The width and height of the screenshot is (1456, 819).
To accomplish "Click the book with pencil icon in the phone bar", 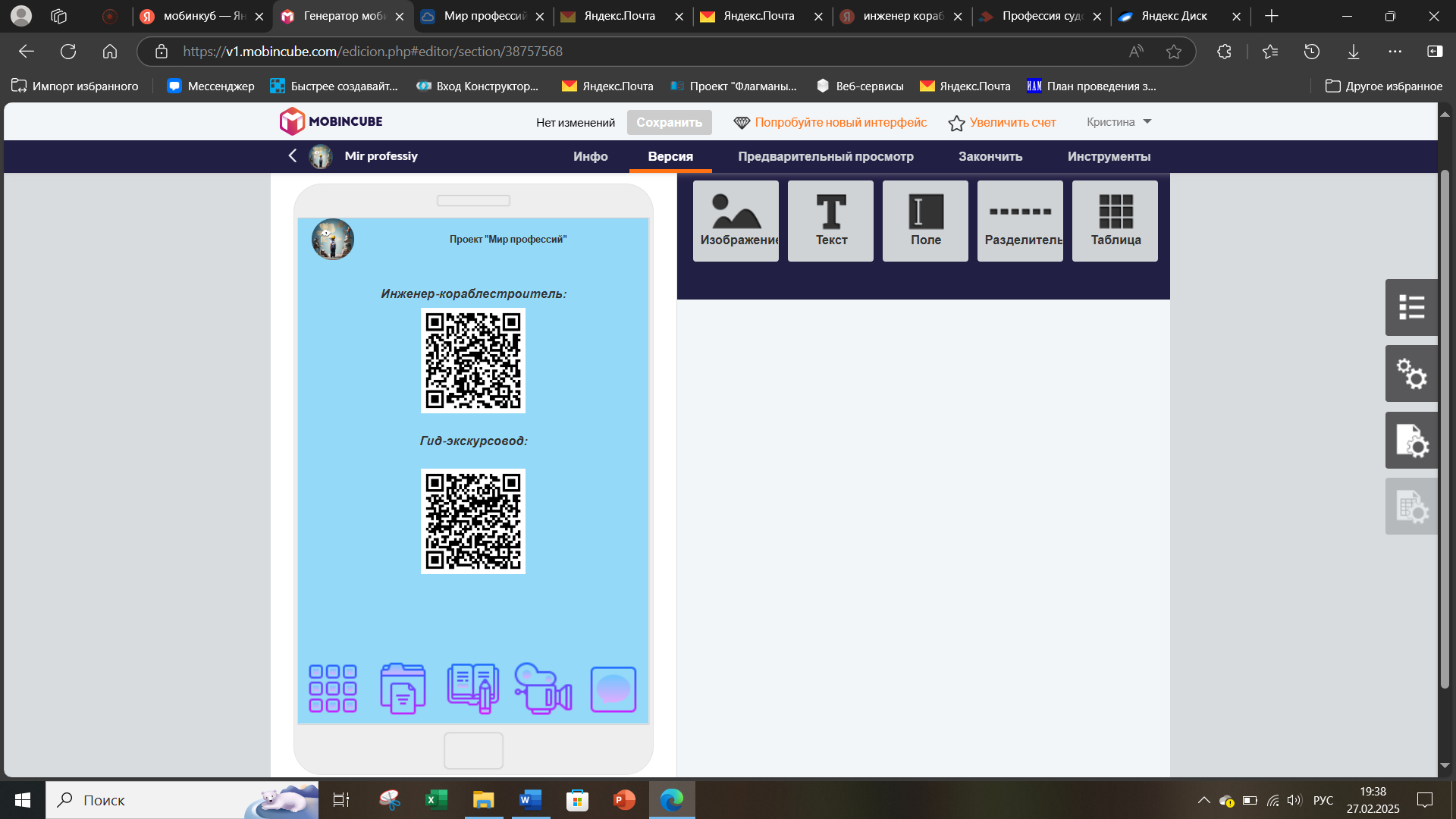I will point(473,689).
